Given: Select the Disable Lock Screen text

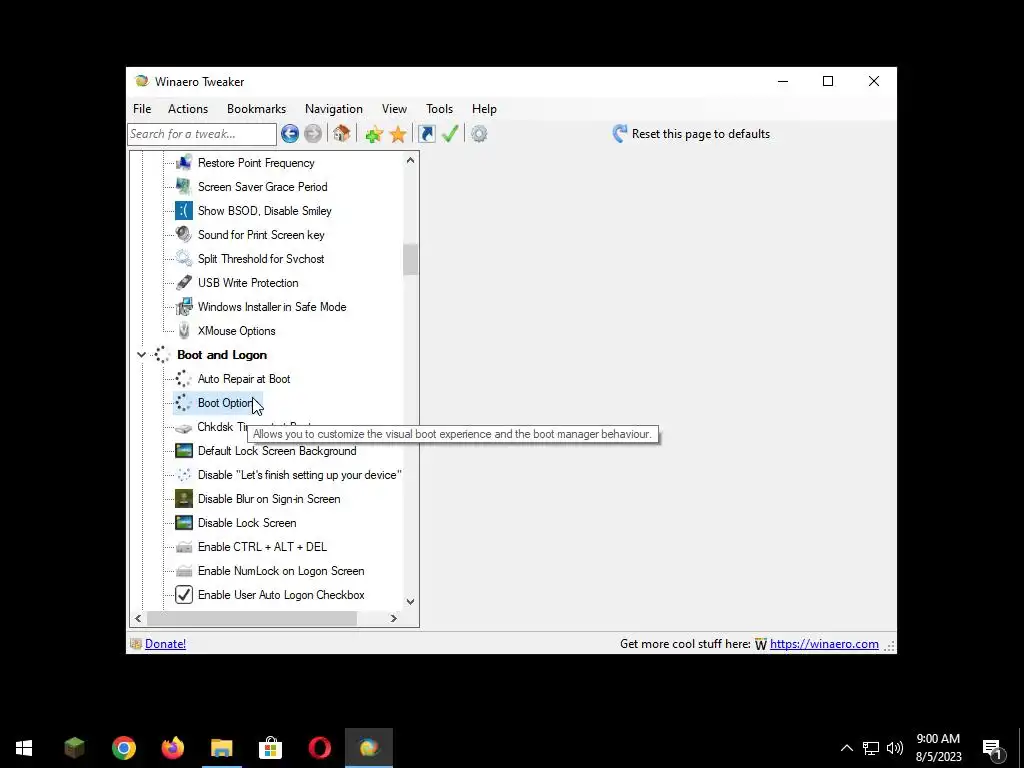Looking at the screenshot, I should [247, 523].
